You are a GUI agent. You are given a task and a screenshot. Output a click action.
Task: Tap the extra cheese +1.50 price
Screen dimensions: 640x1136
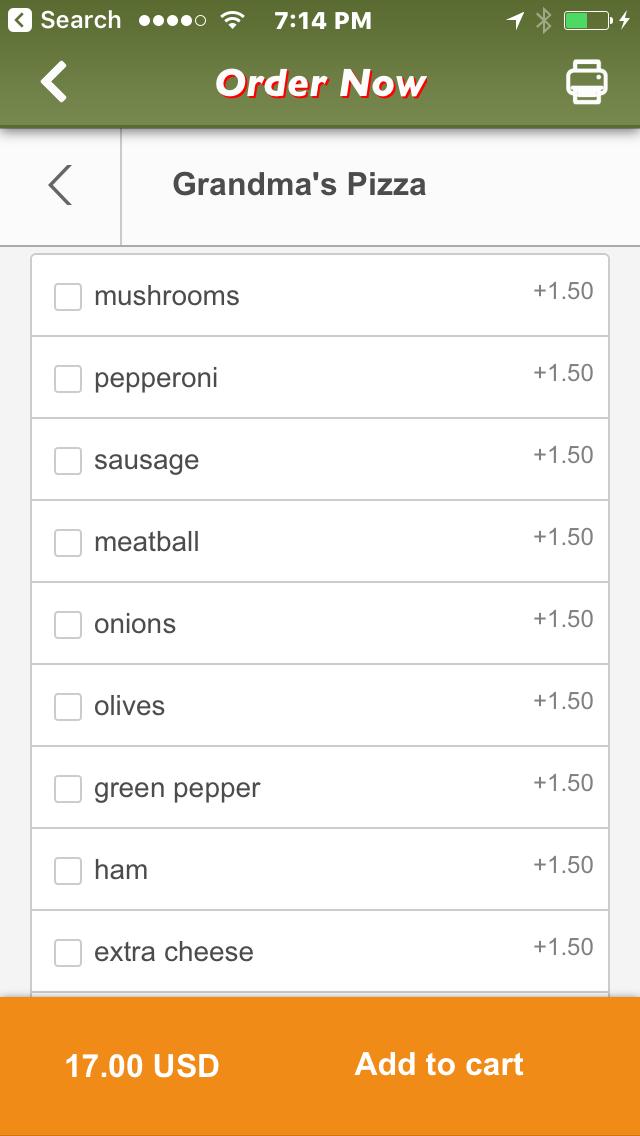tap(563, 947)
